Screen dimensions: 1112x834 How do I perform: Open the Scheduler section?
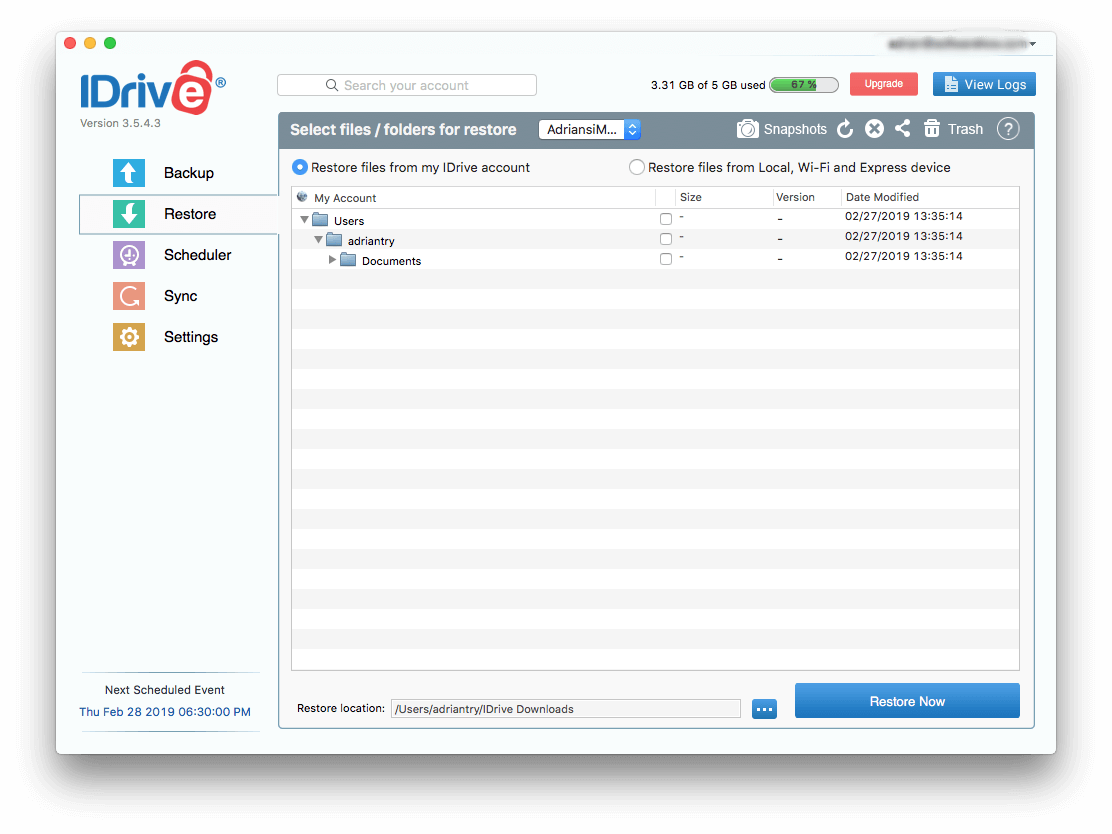(x=172, y=255)
